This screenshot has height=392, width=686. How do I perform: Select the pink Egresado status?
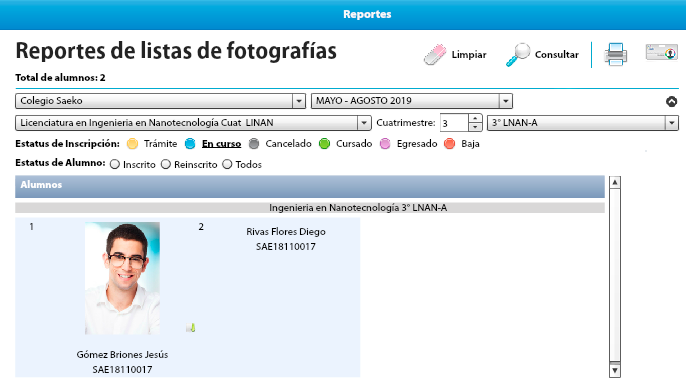385,144
